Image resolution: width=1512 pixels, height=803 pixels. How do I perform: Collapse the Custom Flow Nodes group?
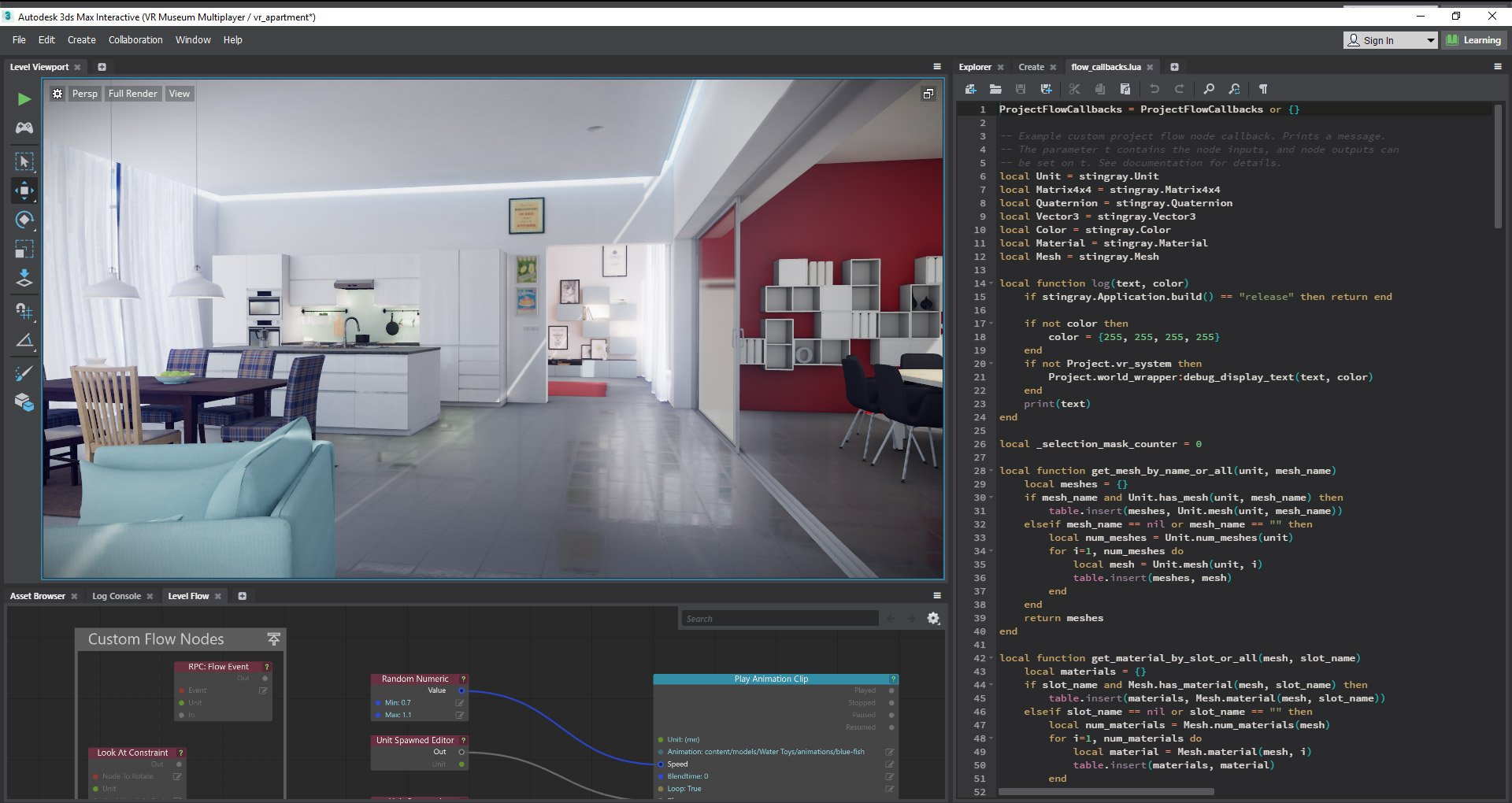point(273,639)
